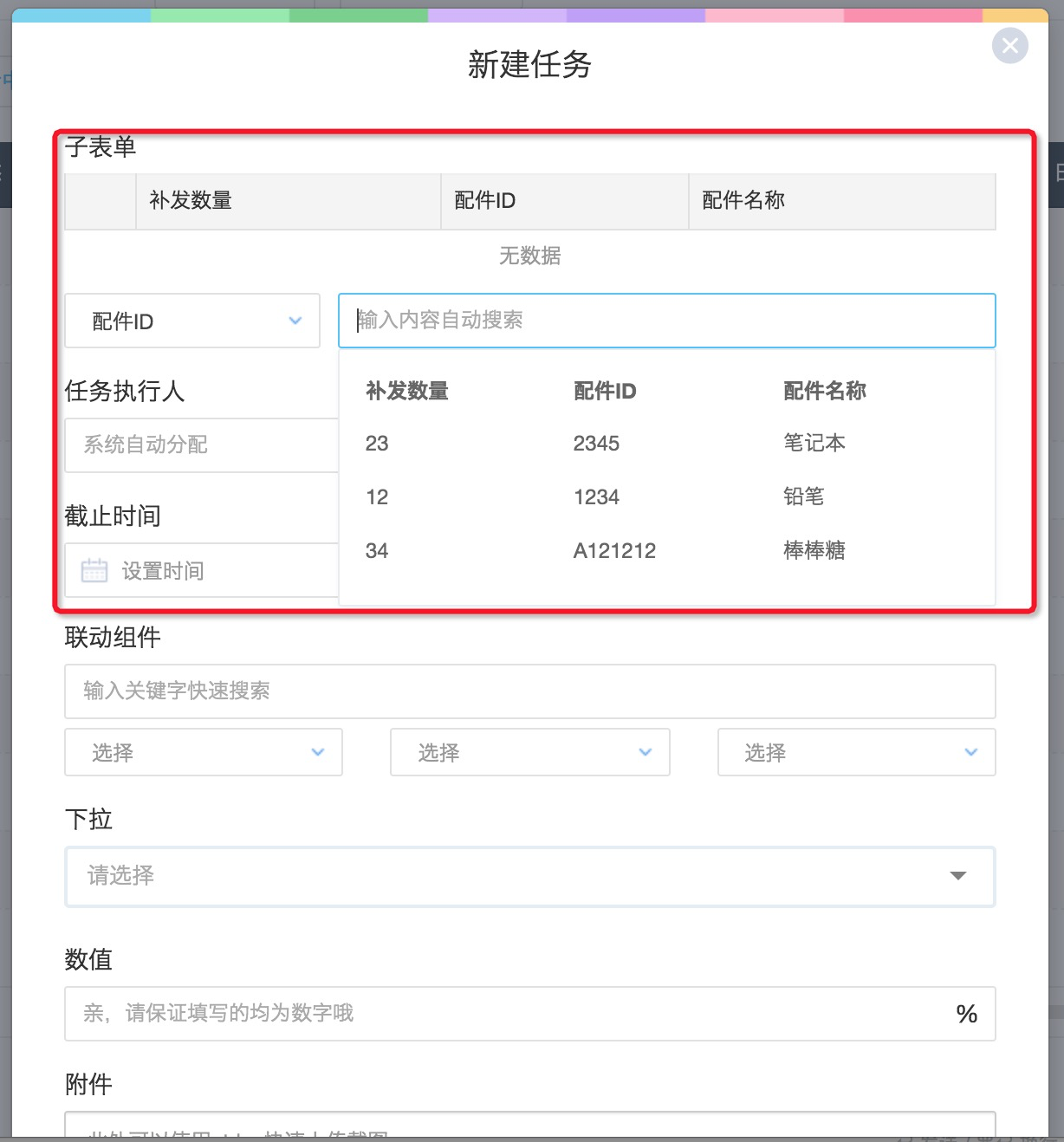Open the 配件ID search-field dropdown

coord(192,321)
